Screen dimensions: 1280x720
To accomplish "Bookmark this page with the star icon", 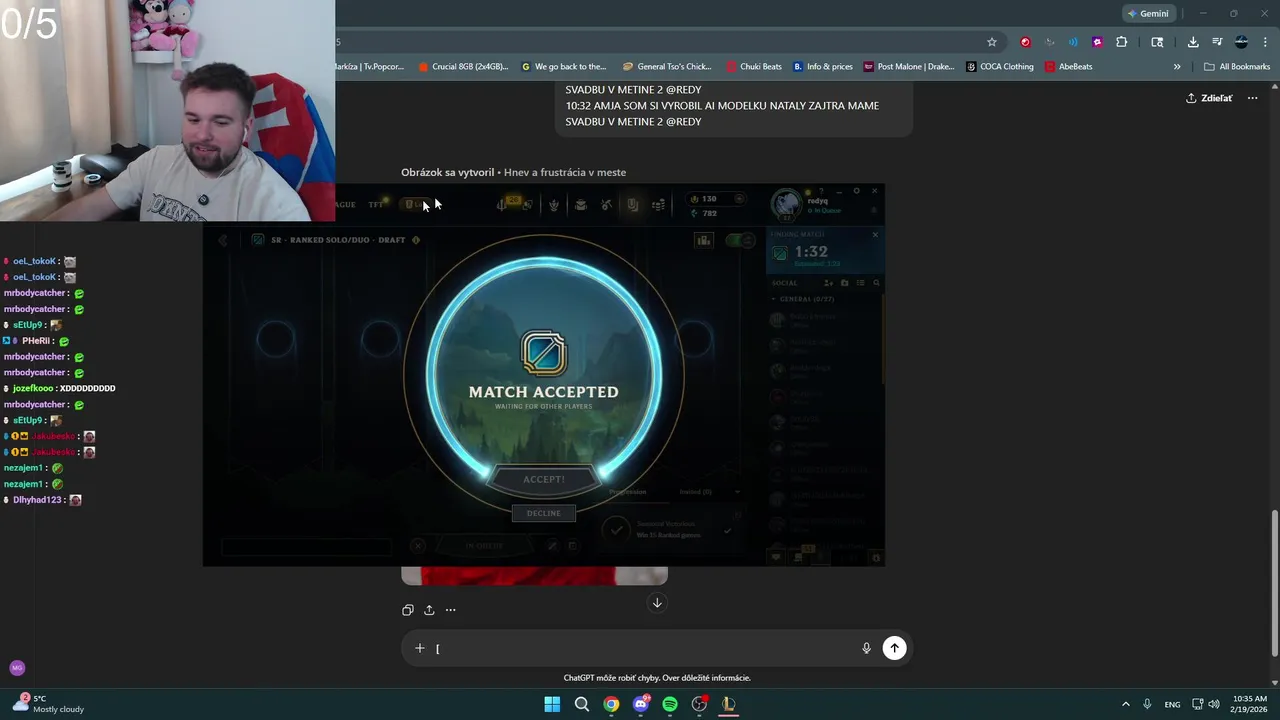I will click(992, 42).
